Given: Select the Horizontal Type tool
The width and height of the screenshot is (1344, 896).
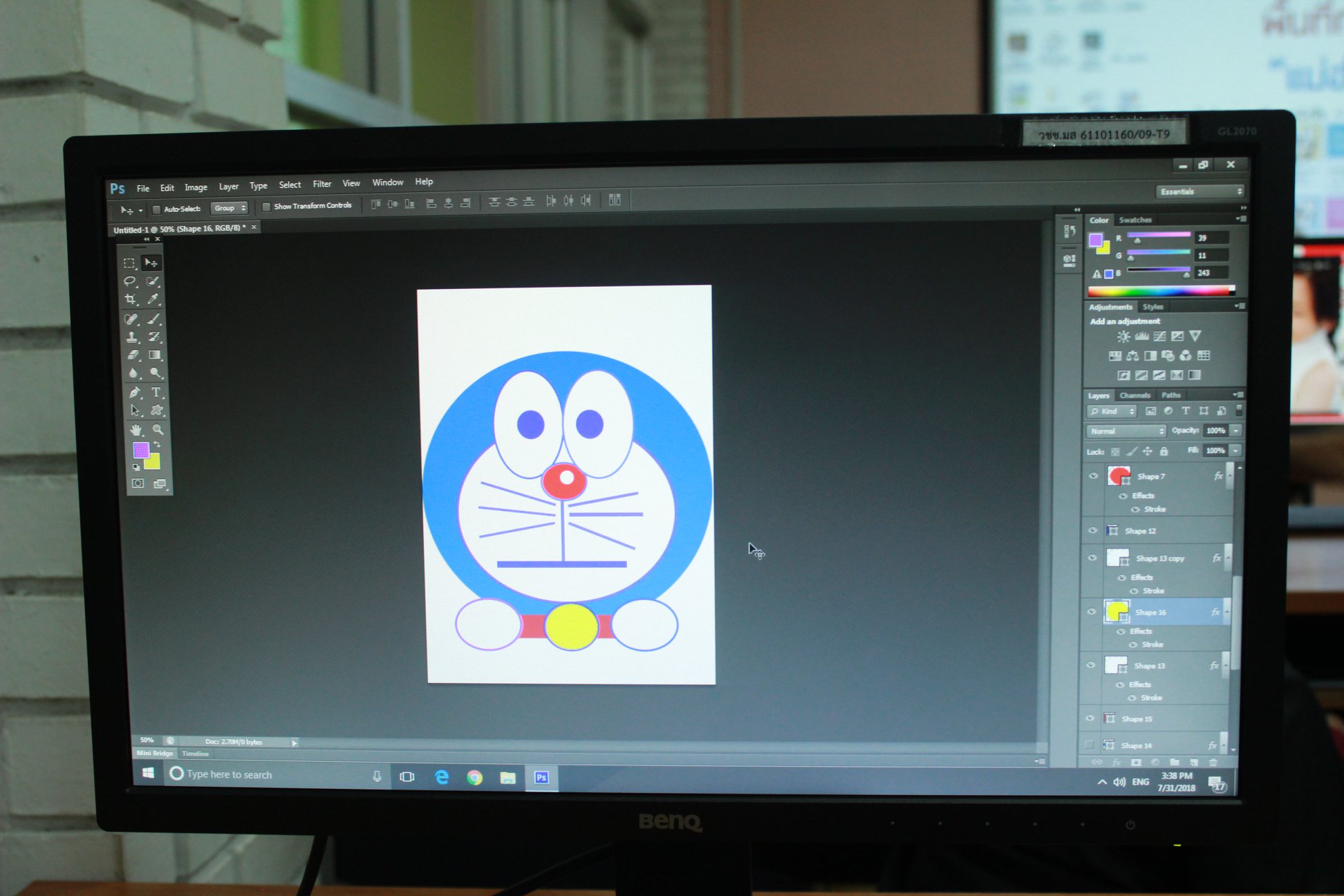Looking at the screenshot, I should coord(156,392).
